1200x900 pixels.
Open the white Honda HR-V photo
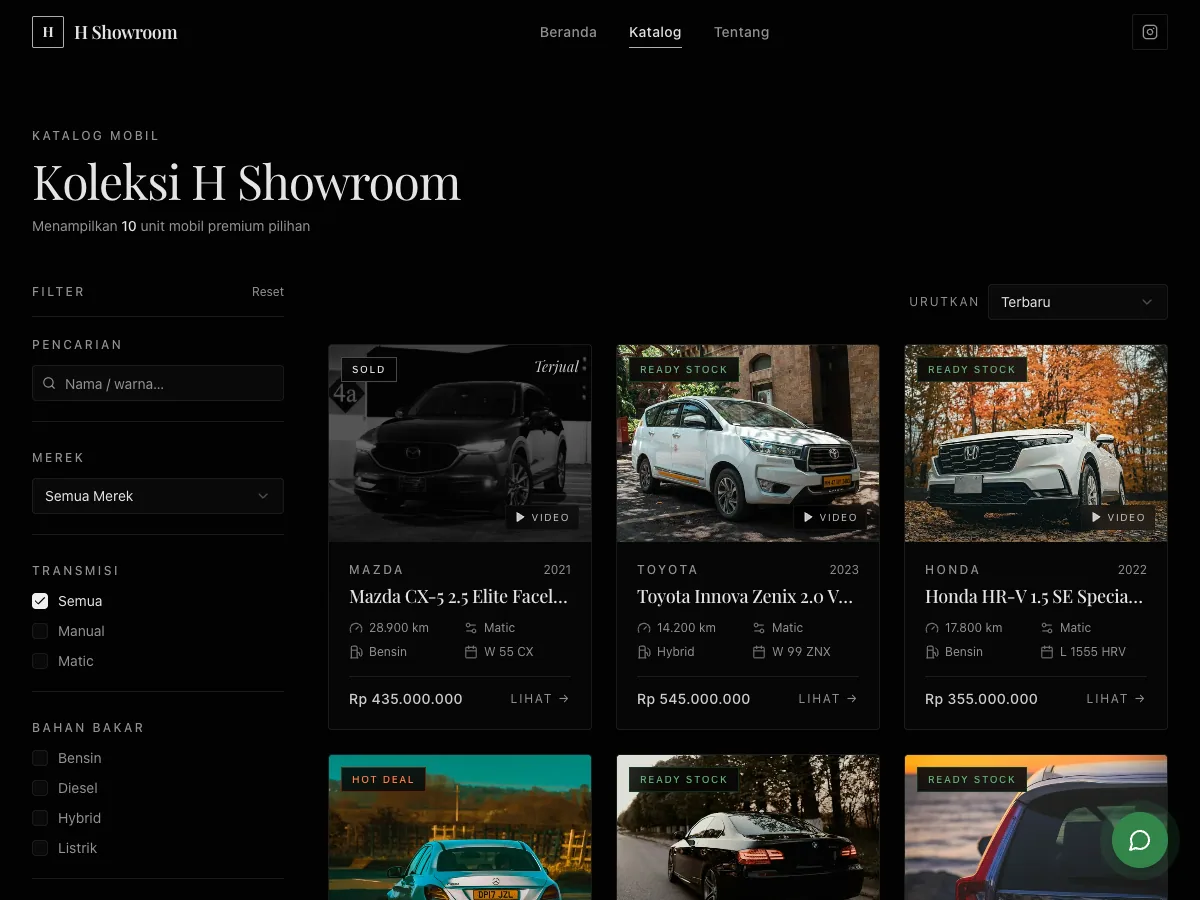point(1036,444)
